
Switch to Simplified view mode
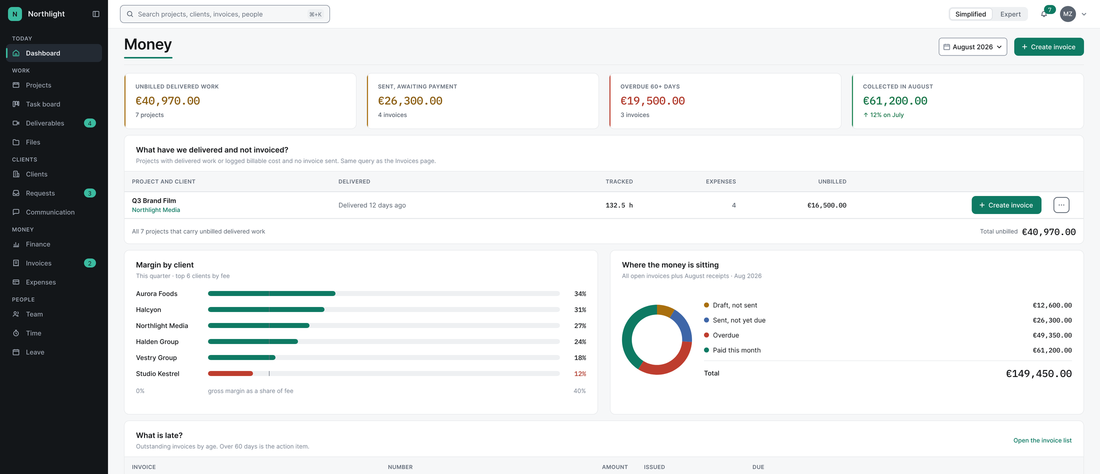[971, 14]
